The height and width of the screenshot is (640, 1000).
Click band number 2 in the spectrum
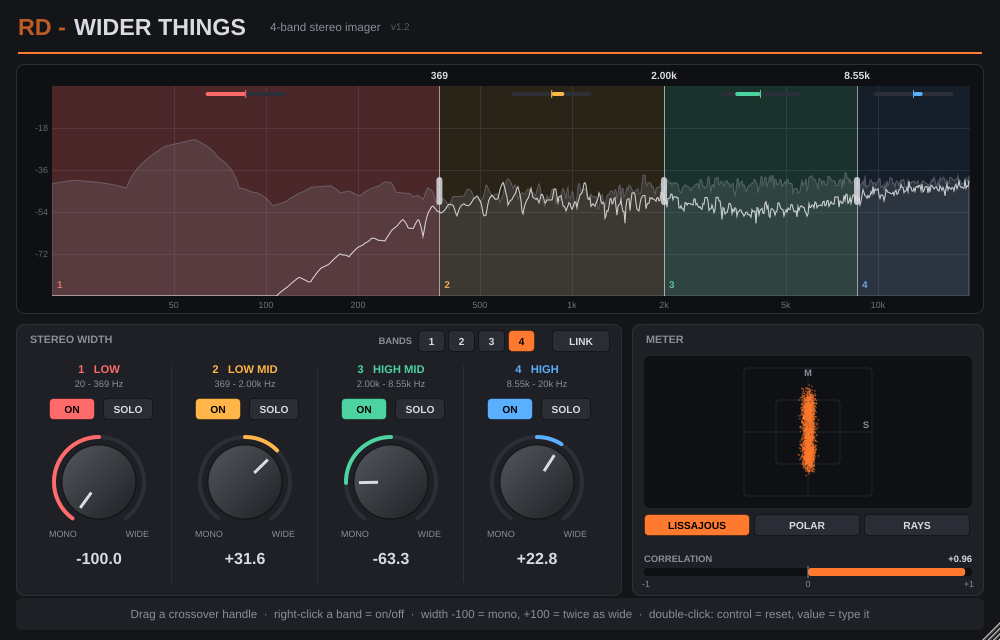(447, 285)
